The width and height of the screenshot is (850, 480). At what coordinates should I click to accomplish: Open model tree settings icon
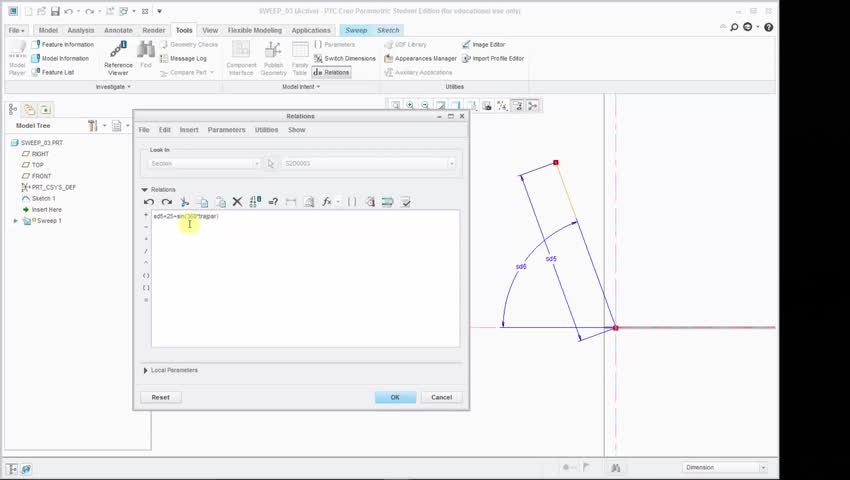coord(93,126)
